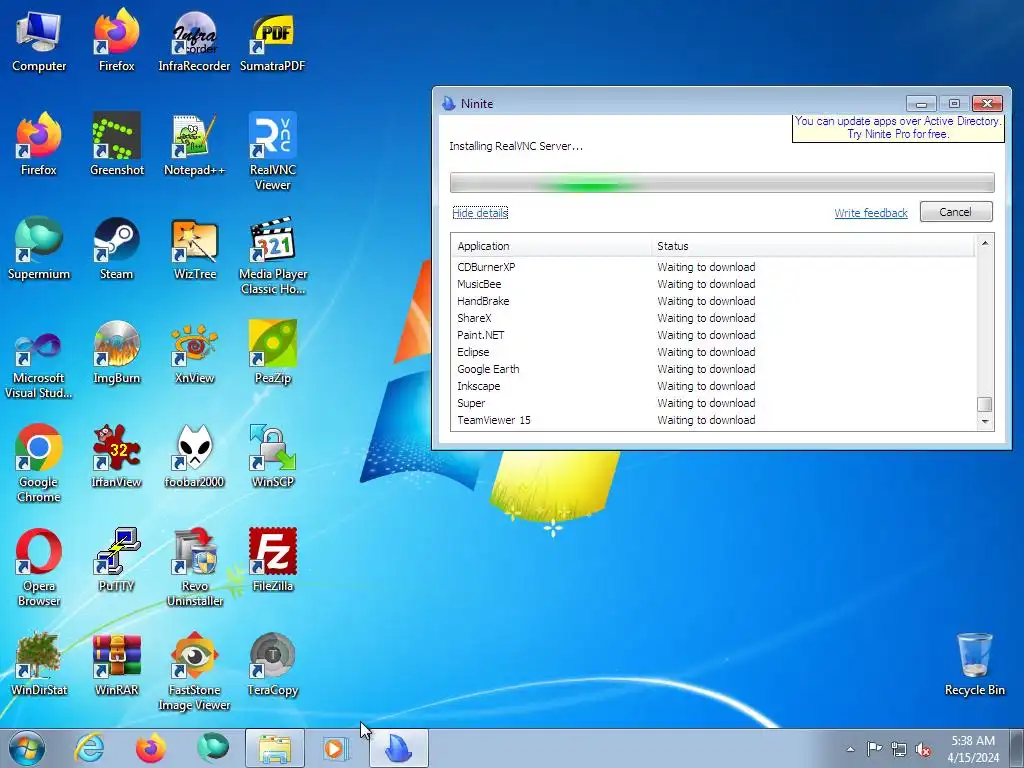
Task: Open the muted volume tray icon
Action: (x=923, y=749)
